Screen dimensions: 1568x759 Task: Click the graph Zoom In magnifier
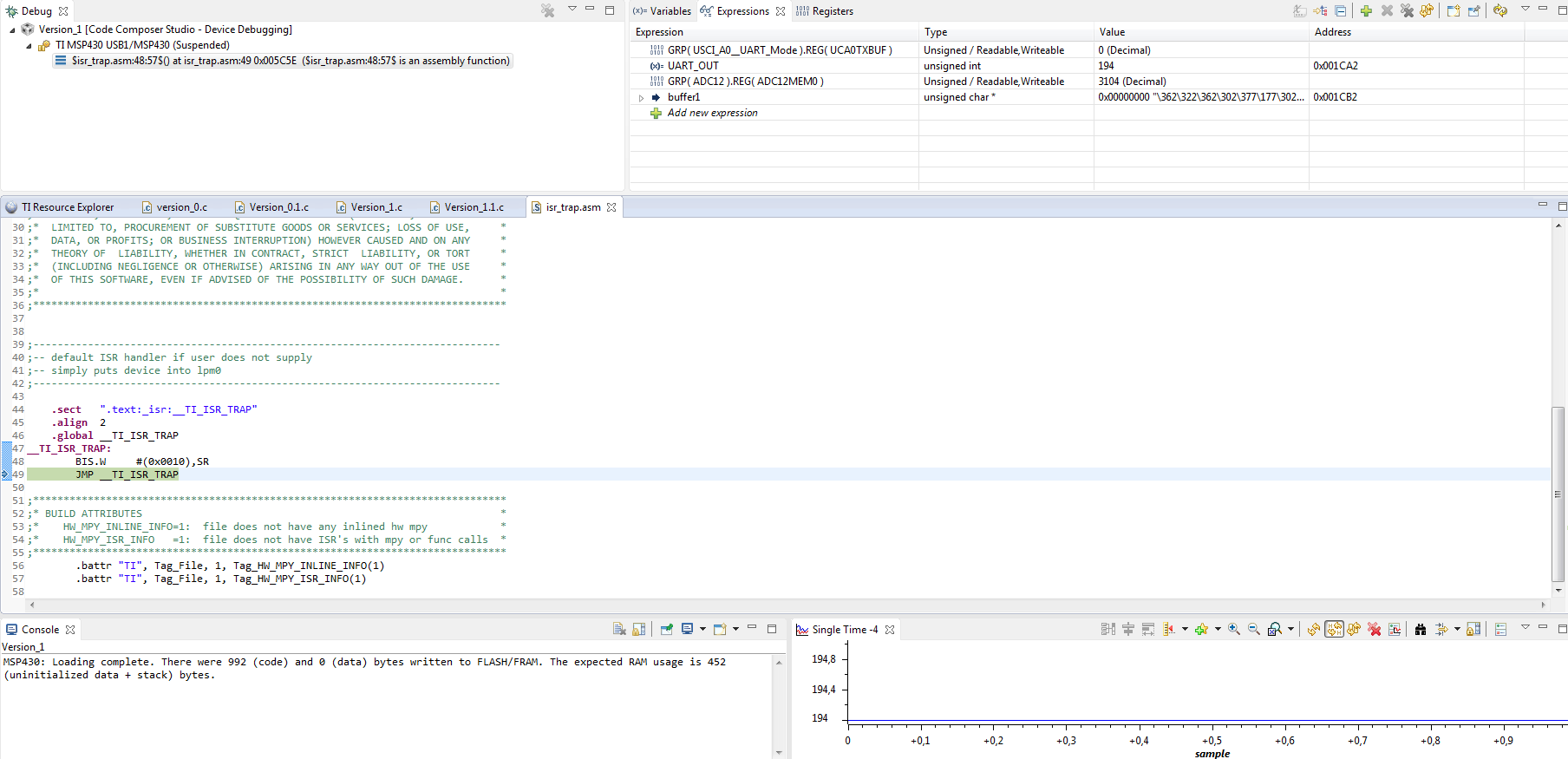[x=1233, y=630]
